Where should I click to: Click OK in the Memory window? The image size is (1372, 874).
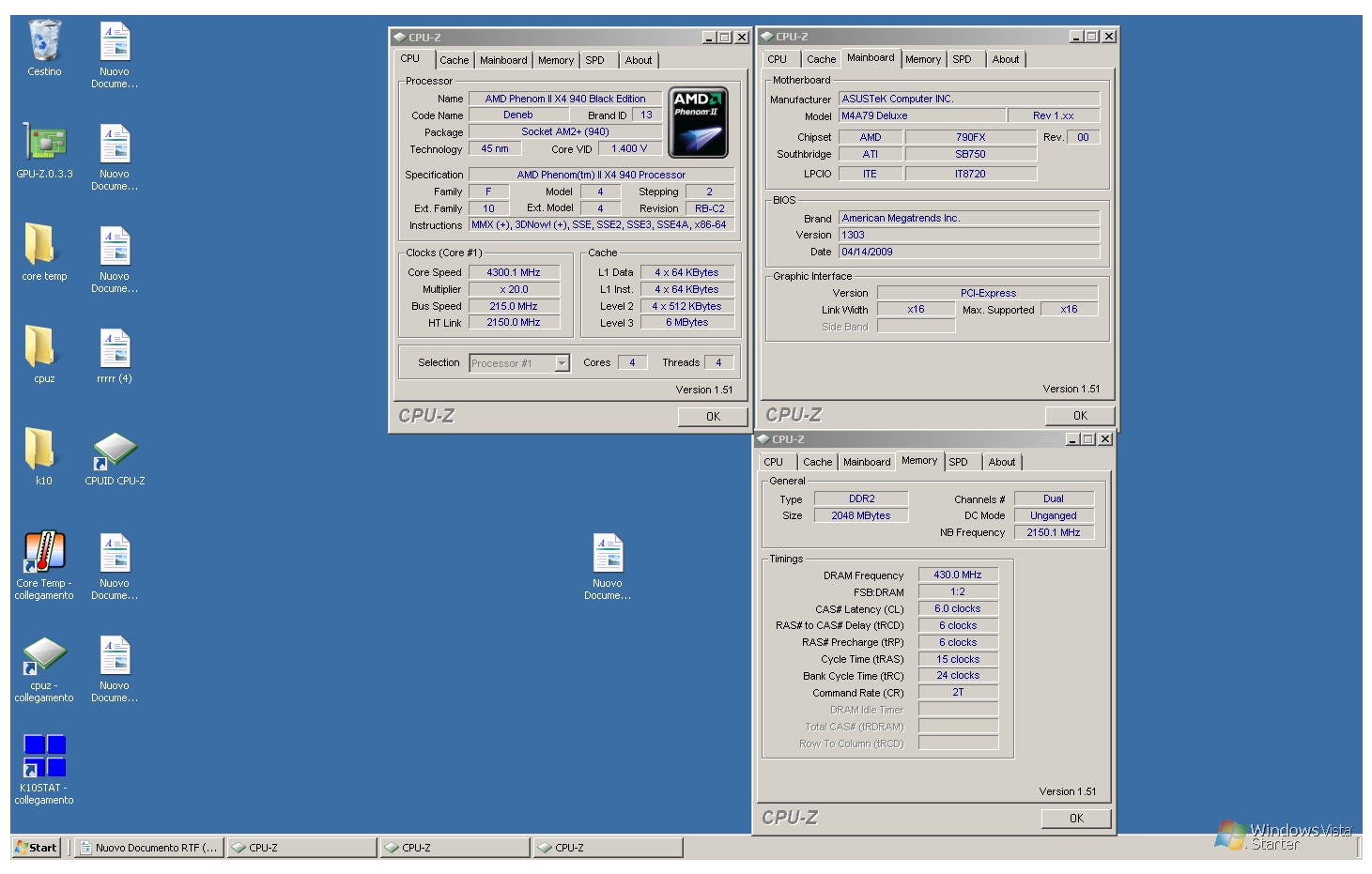(1076, 819)
